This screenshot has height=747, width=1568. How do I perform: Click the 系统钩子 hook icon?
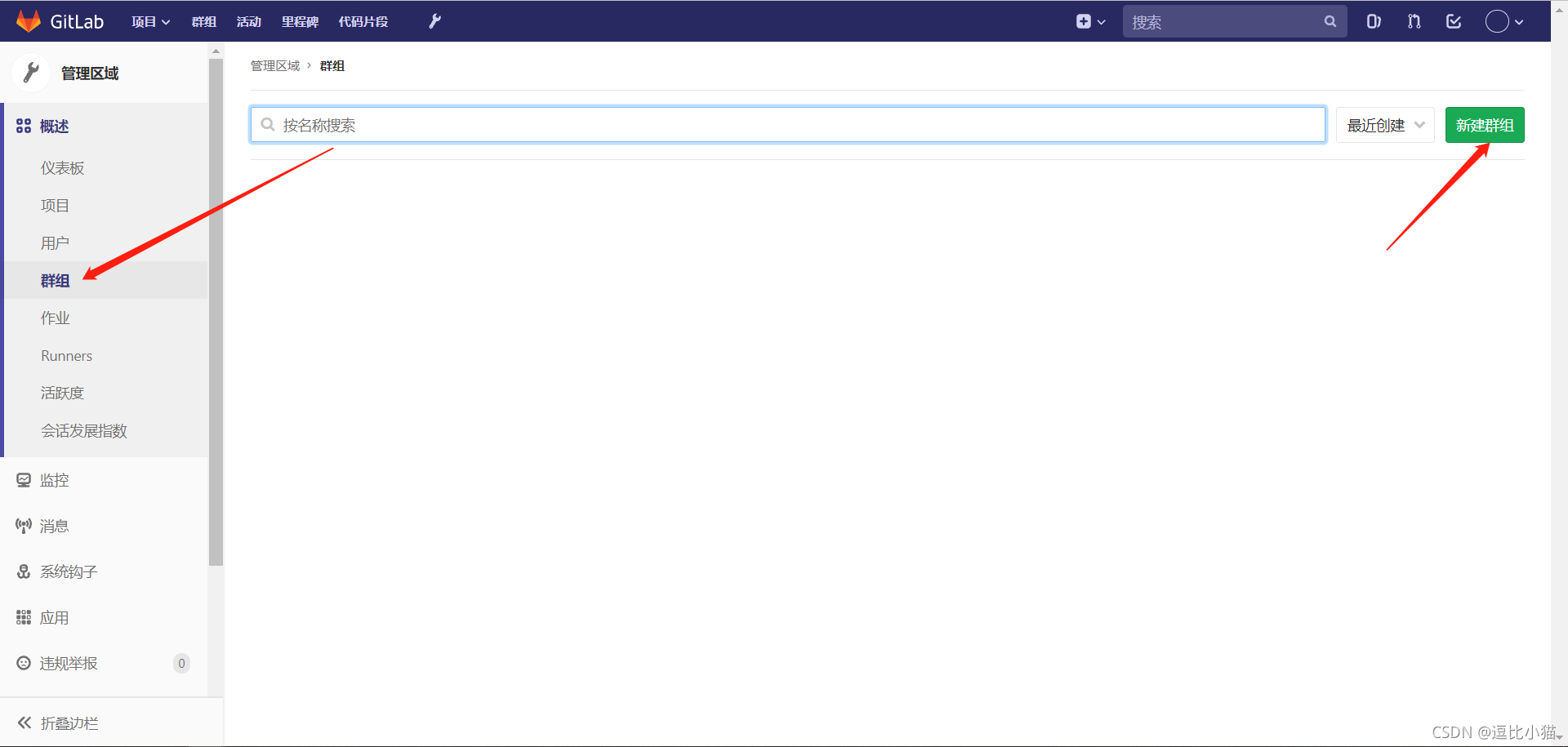(x=24, y=571)
